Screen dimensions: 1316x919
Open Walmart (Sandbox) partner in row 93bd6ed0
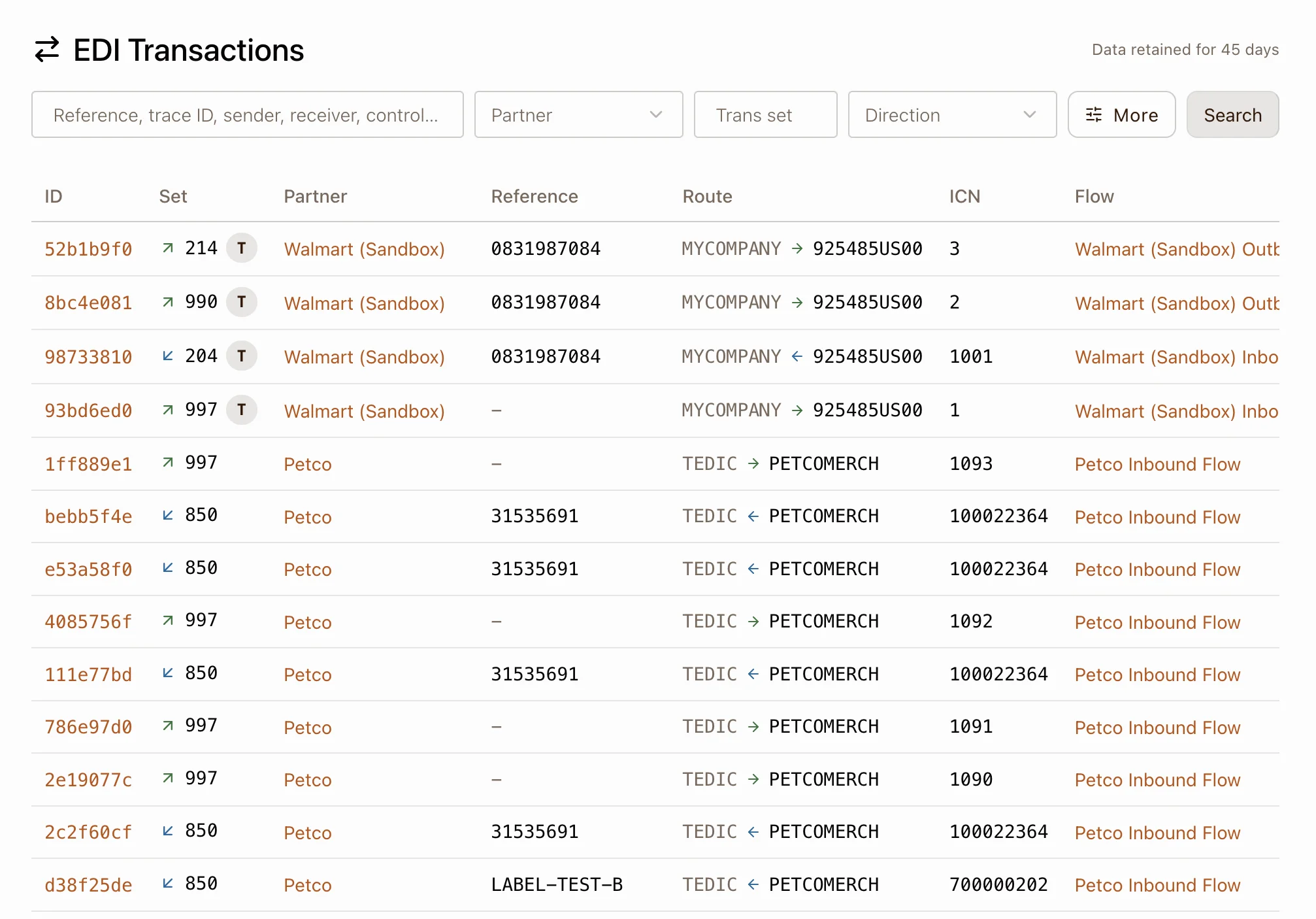click(364, 411)
